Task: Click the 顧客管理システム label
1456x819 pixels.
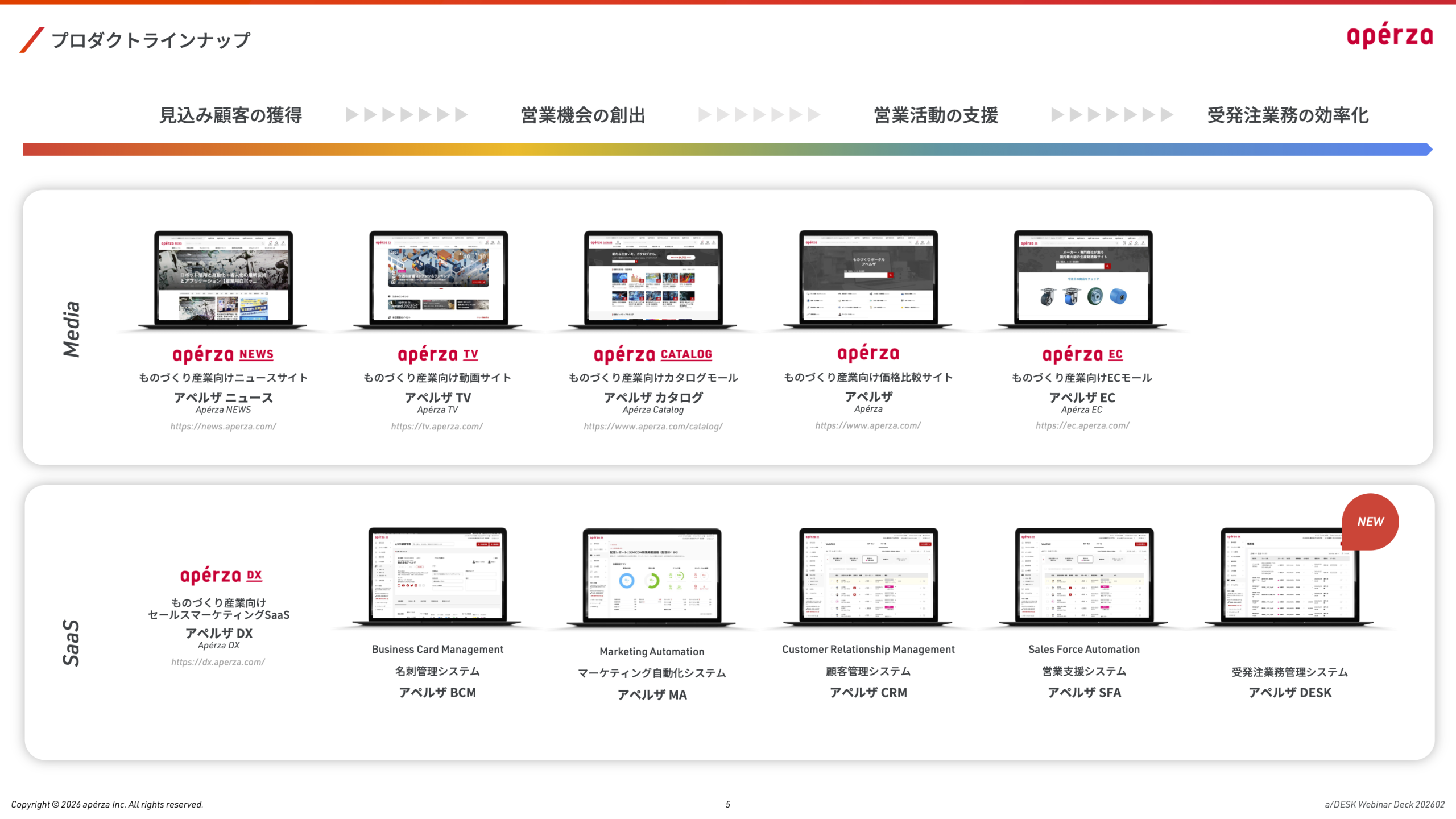Action: (868, 671)
